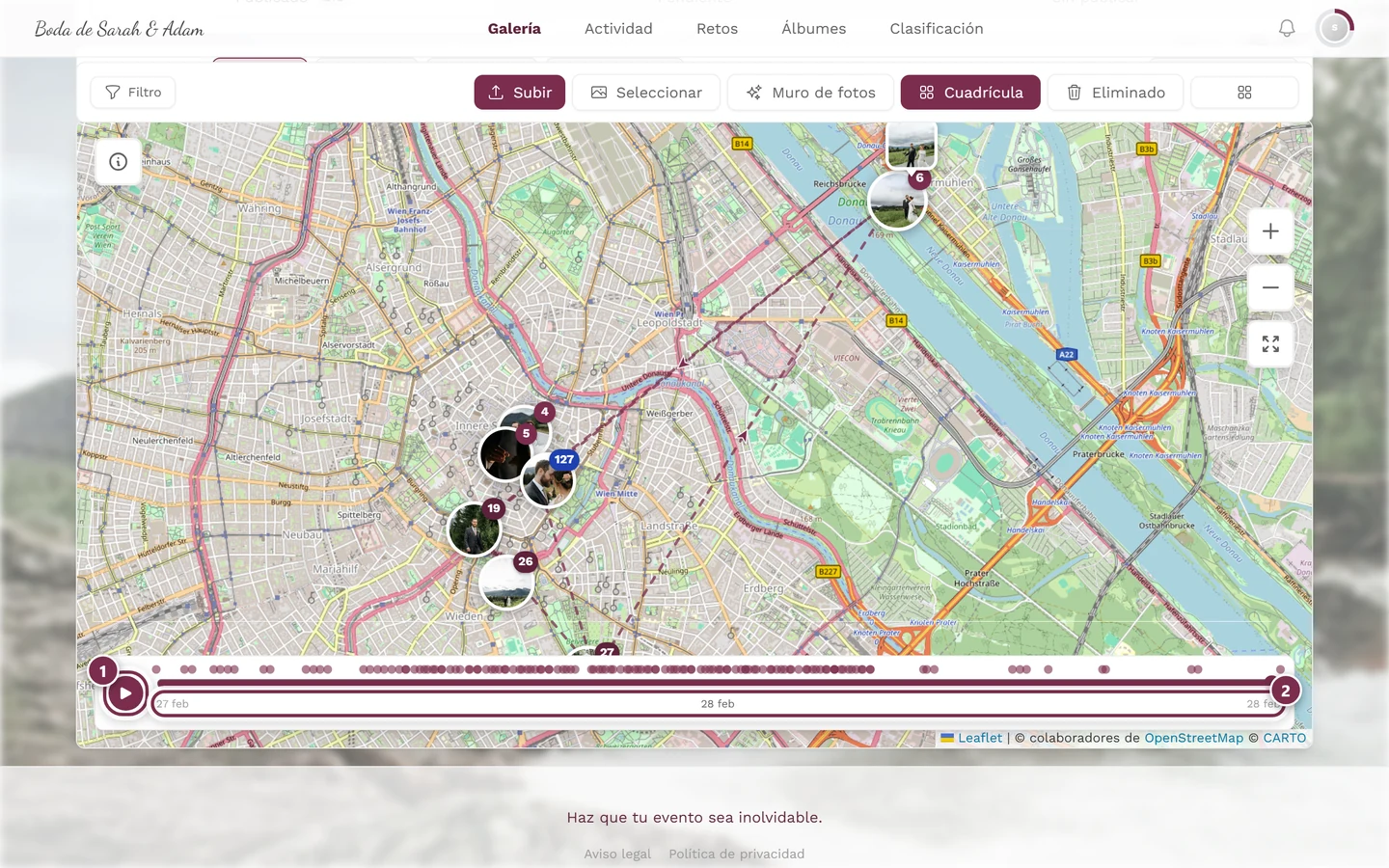1389x868 pixels.
Task: Open the OpenStreetMap link
Action: (x=1193, y=738)
